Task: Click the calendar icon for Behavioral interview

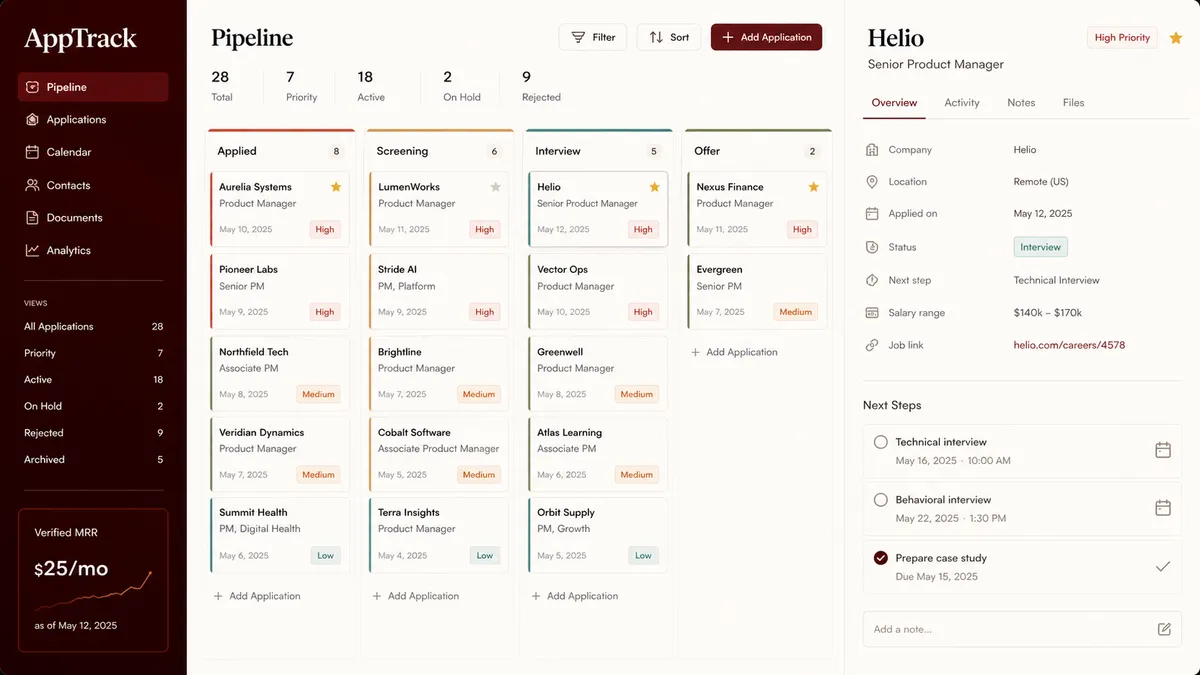Action: coord(1163,508)
